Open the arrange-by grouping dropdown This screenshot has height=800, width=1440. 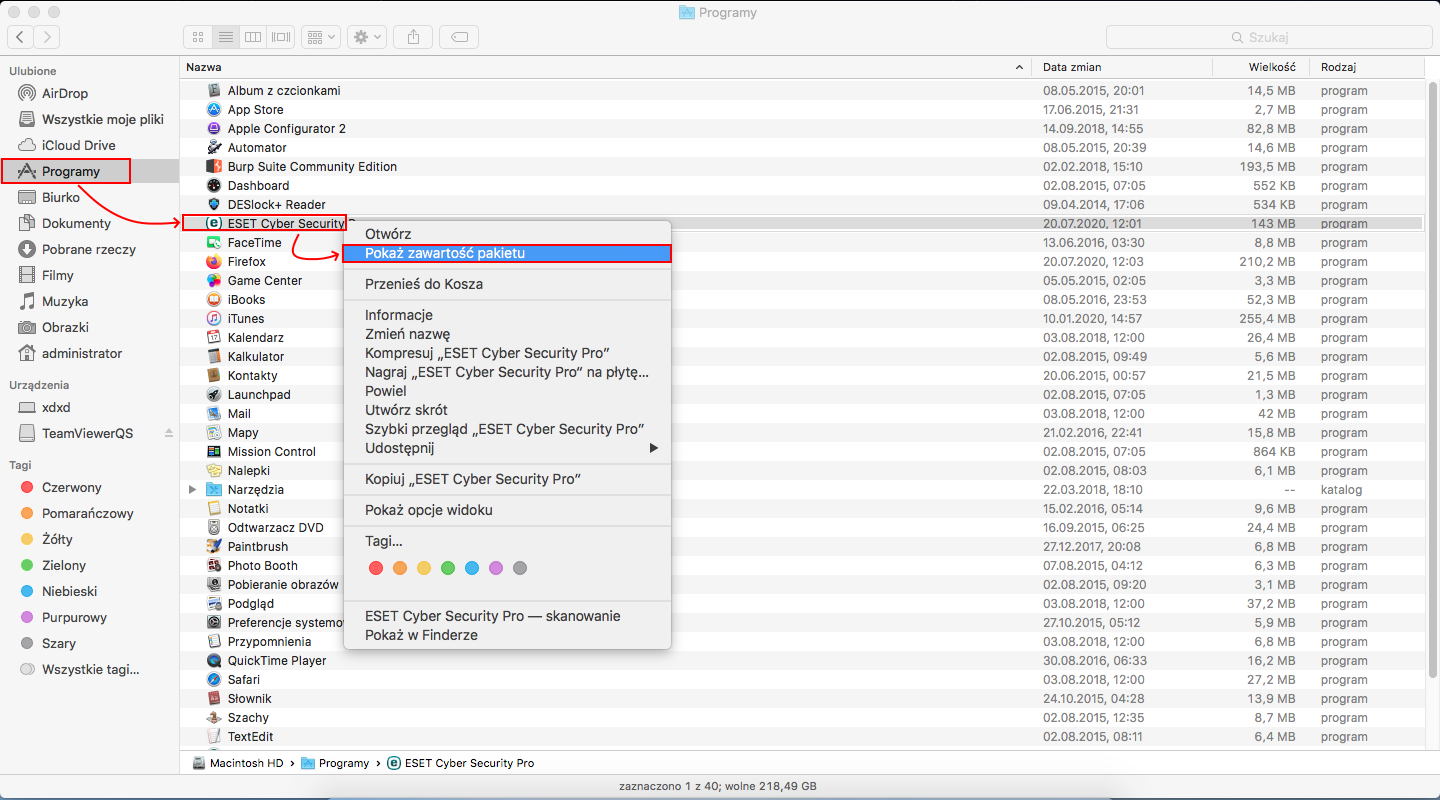coord(321,37)
